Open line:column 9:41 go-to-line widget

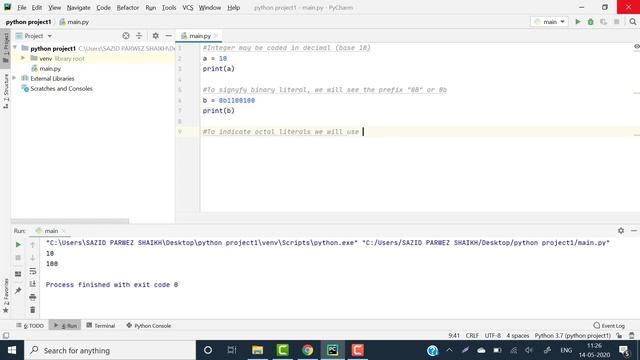(x=454, y=336)
